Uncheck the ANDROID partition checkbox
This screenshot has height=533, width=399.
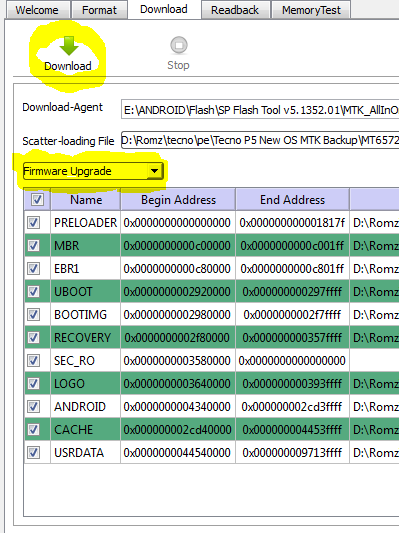[34, 407]
